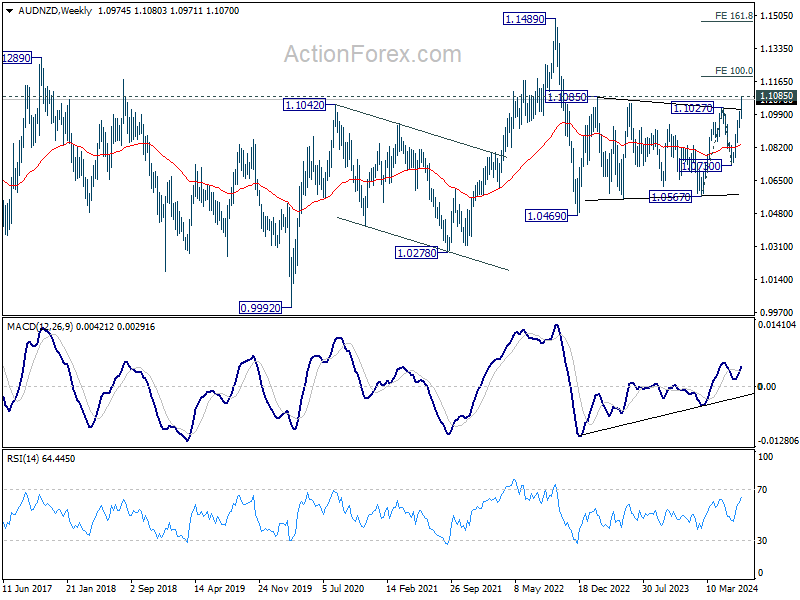800x600 pixels.
Task: Click the MACD(12,26,9) indicator label
Action: click(x=40, y=327)
